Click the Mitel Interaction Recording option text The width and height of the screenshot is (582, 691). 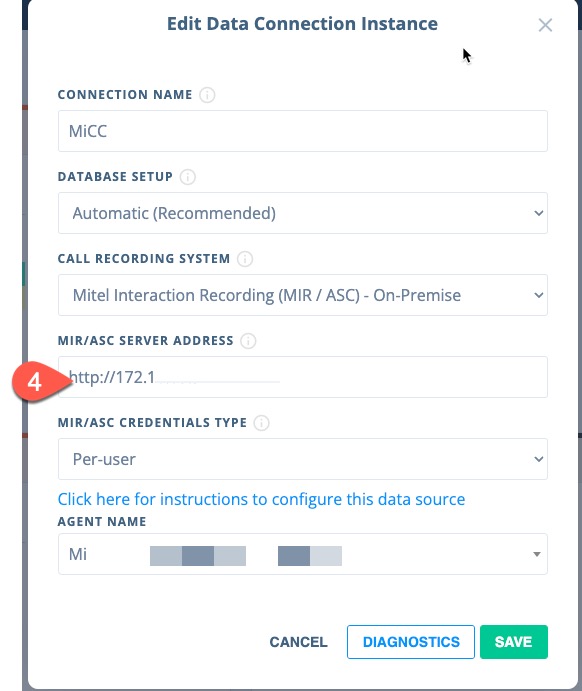(x=267, y=295)
